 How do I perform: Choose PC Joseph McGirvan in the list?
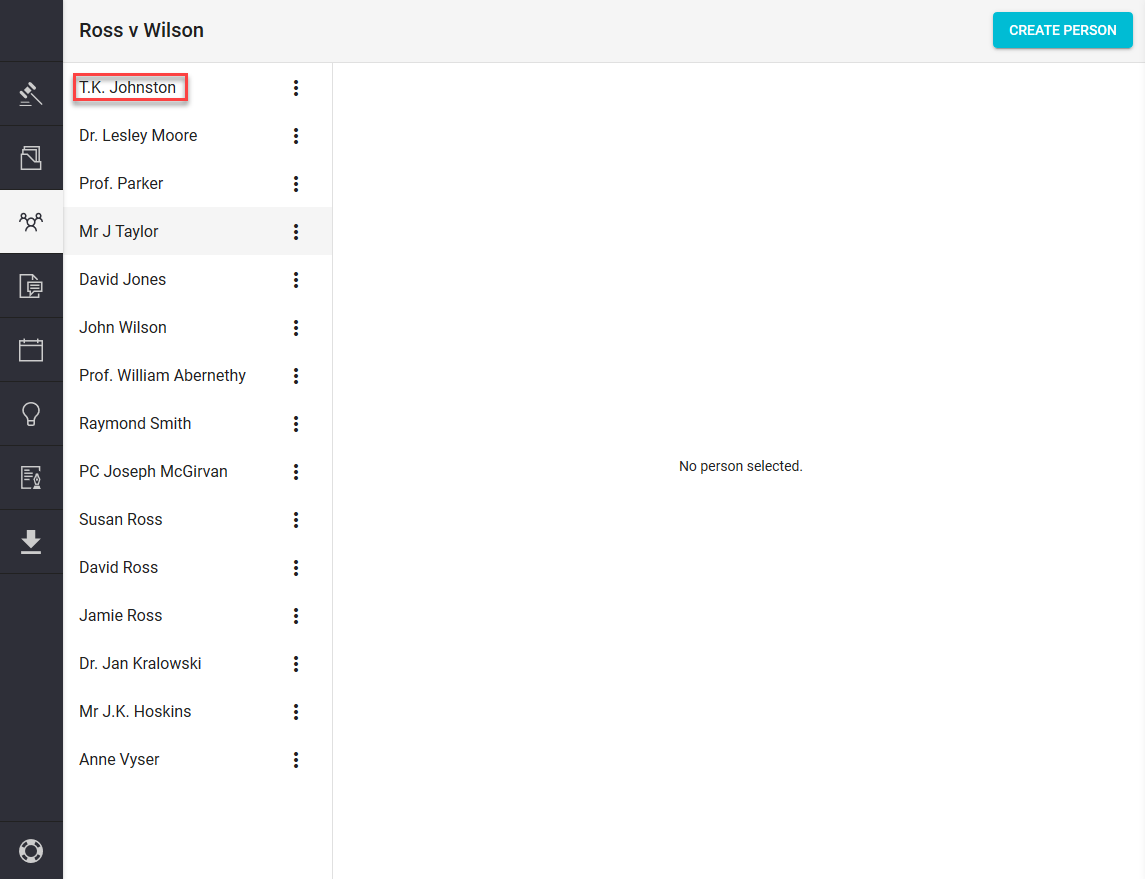tap(153, 472)
